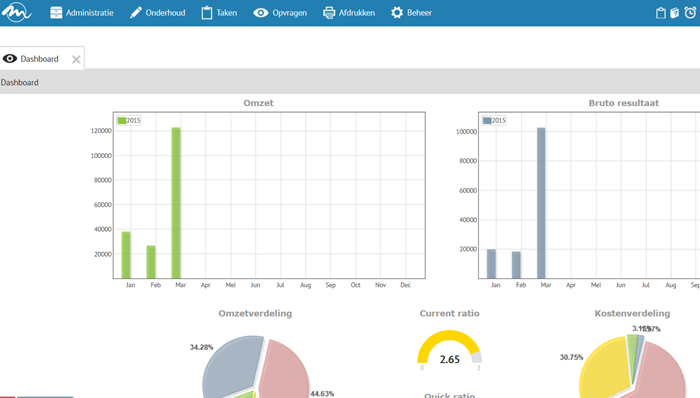Open the Opvragen menu

(280, 12)
